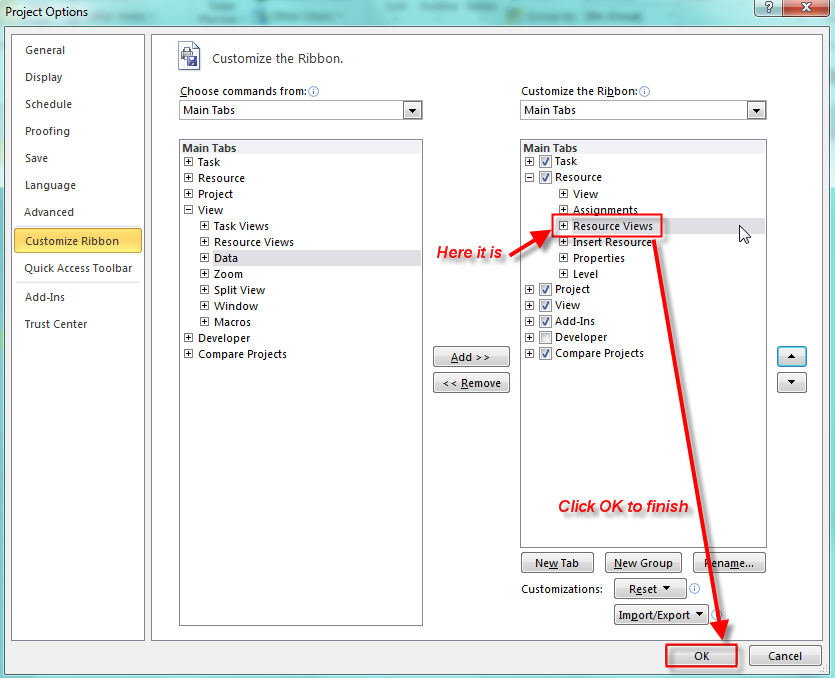Switch to Quick Access Toolbar category
The width and height of the screenshot is (835, 678).
tap(78, 268)
